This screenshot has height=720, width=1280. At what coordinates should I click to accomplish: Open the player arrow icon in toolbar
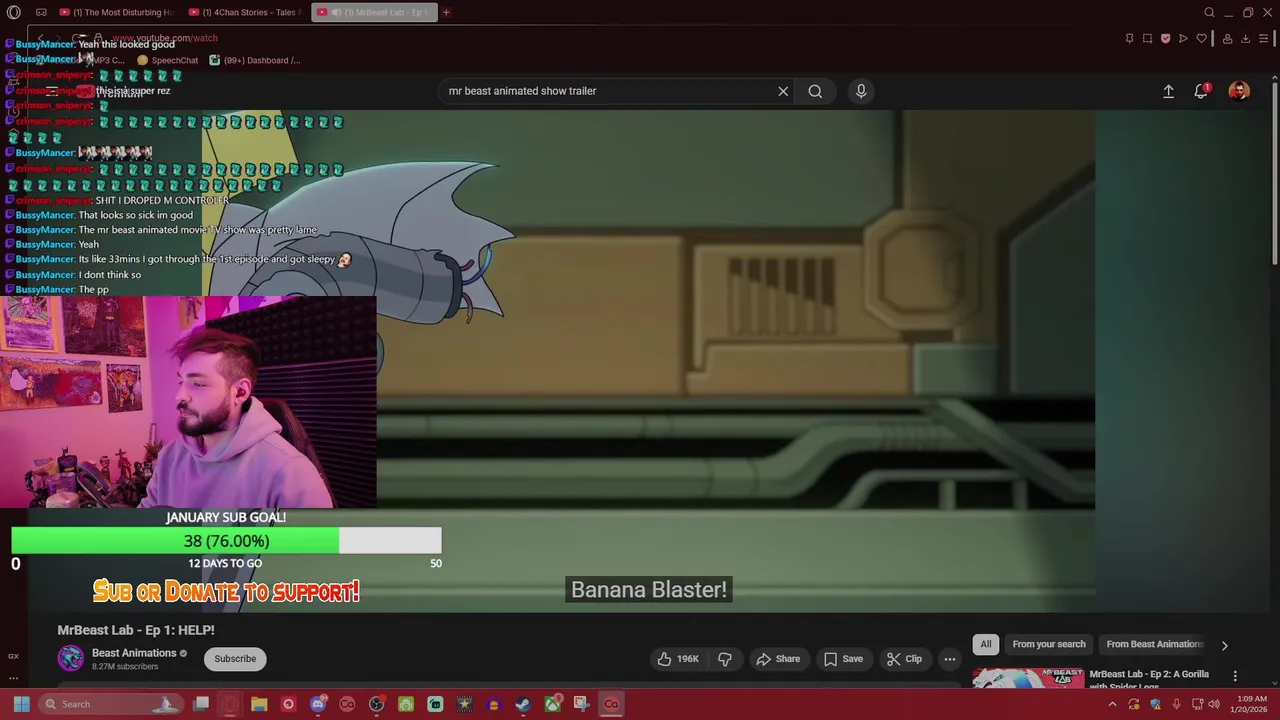(1183, 38)
